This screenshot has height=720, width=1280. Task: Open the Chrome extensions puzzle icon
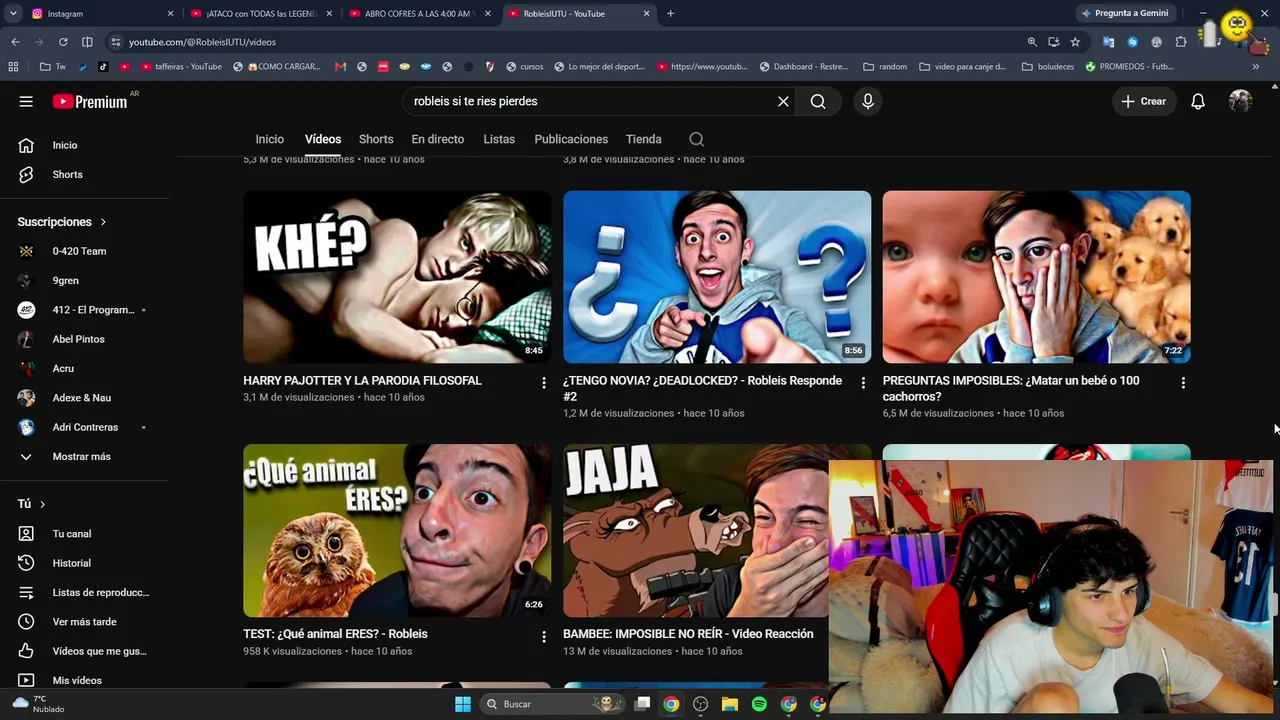[1181, 42]
